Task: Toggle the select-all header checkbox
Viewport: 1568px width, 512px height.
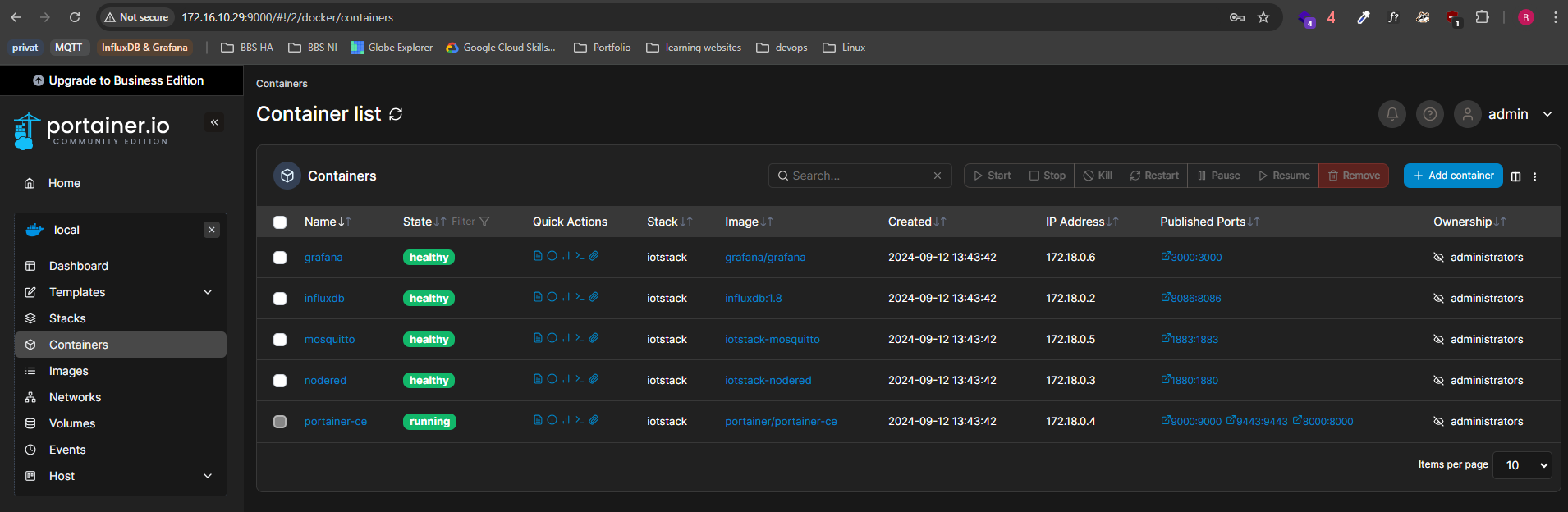Action: tap(280, 222)
